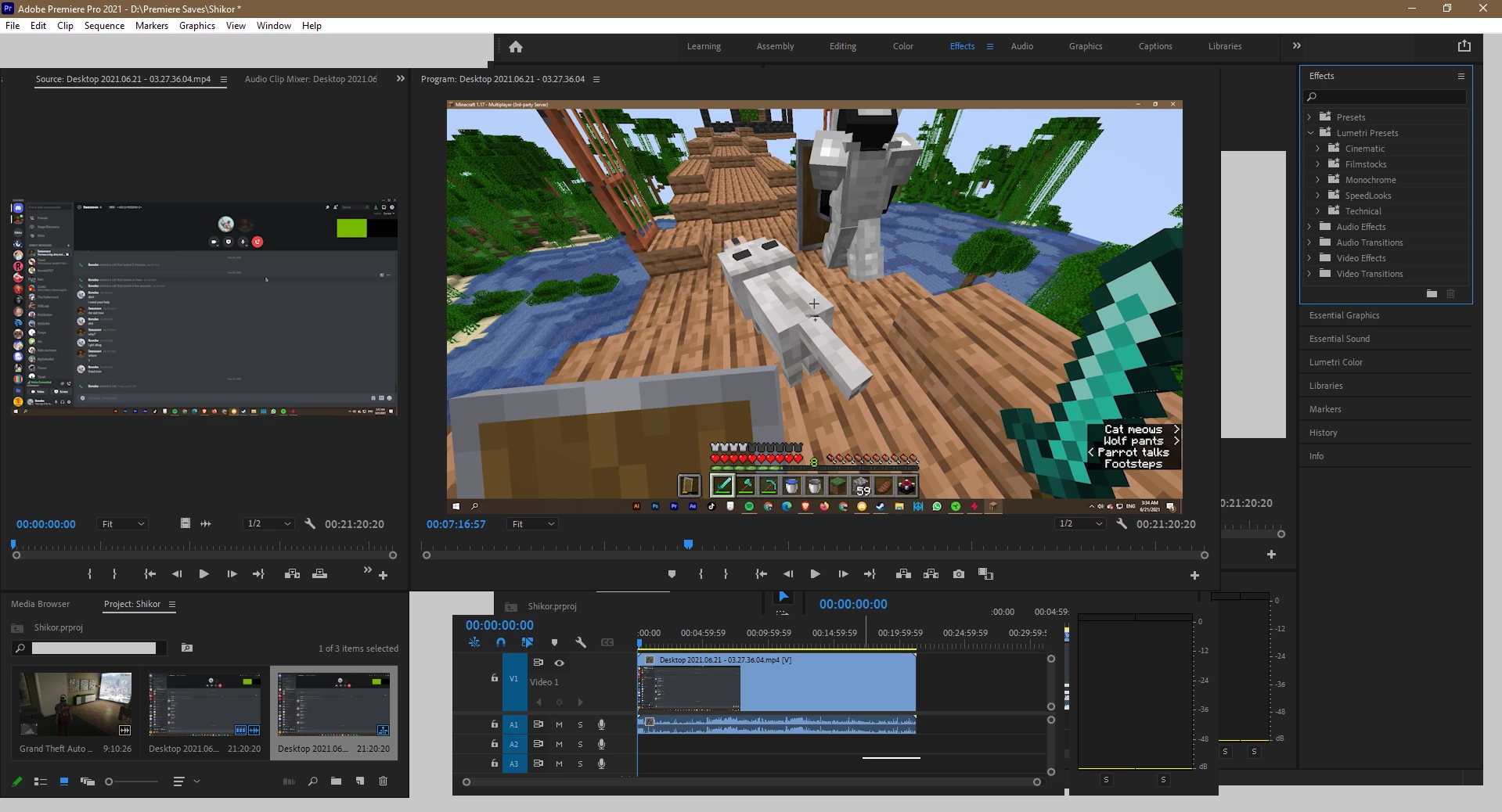Click Add Marker in Program monitor

click(x=672, y=574)
